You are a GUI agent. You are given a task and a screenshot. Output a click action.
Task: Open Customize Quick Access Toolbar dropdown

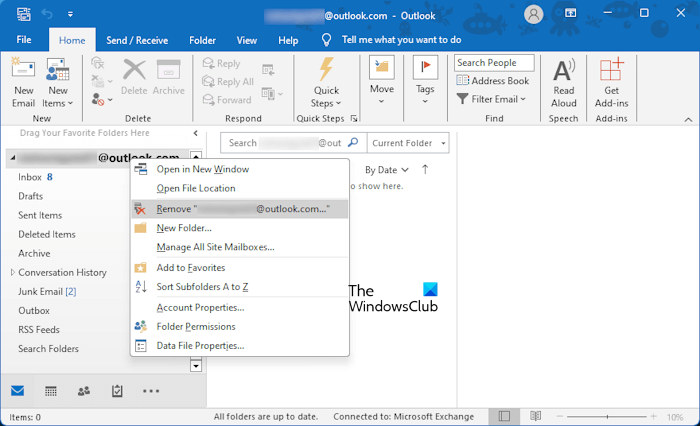click(70, 14)
